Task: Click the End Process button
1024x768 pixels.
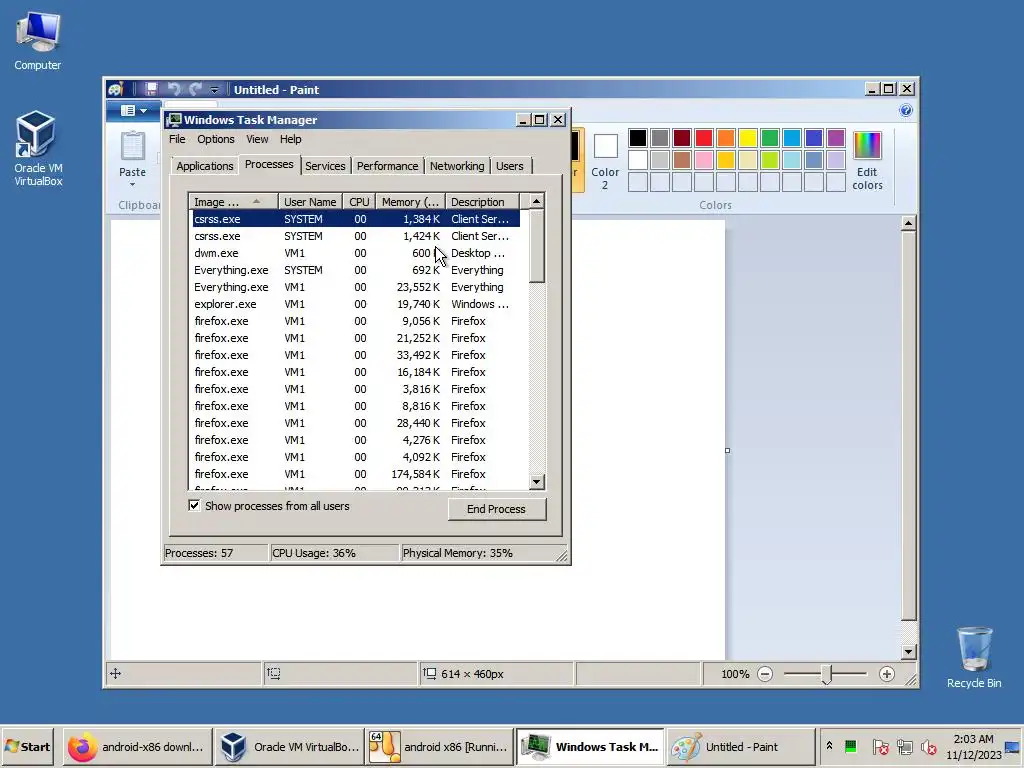Action: click(497, 509)
